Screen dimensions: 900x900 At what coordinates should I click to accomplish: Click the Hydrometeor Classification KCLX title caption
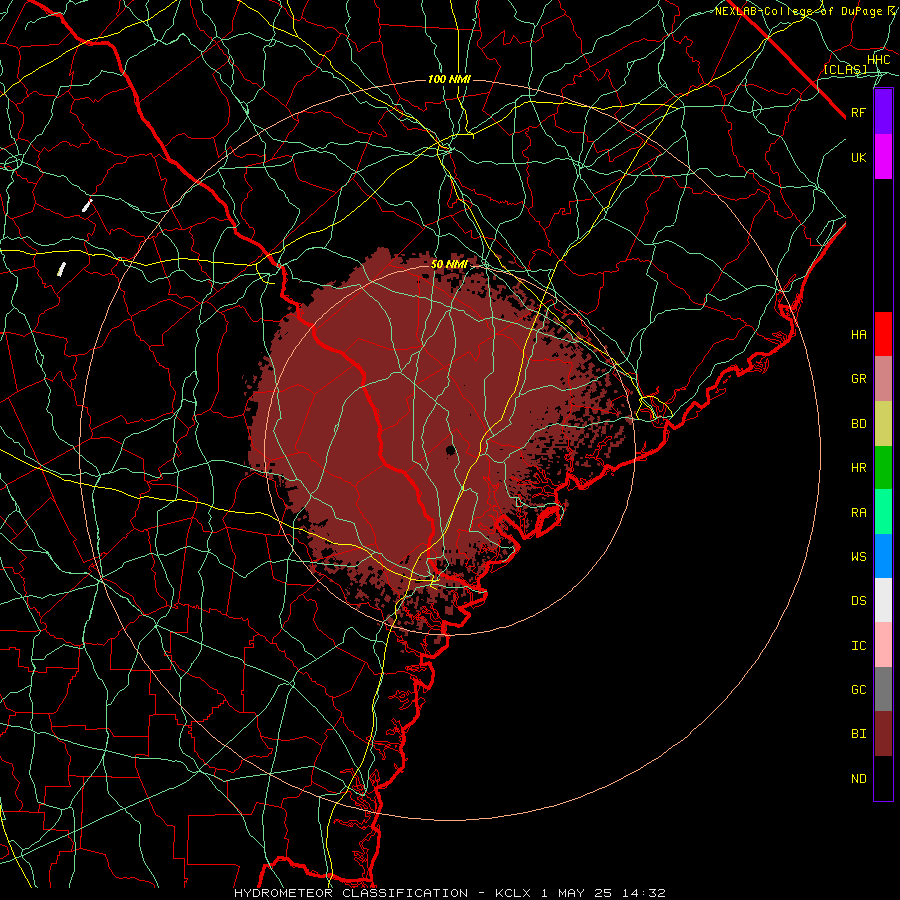tap(449, 893)
